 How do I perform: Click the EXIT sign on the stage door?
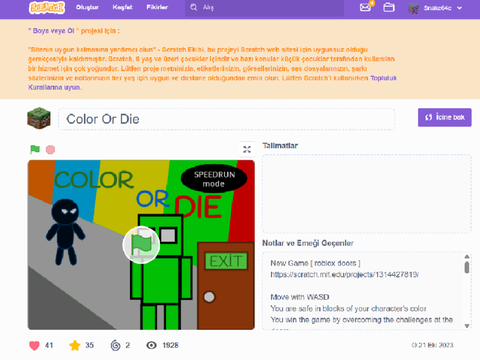[x=226, y=261]
